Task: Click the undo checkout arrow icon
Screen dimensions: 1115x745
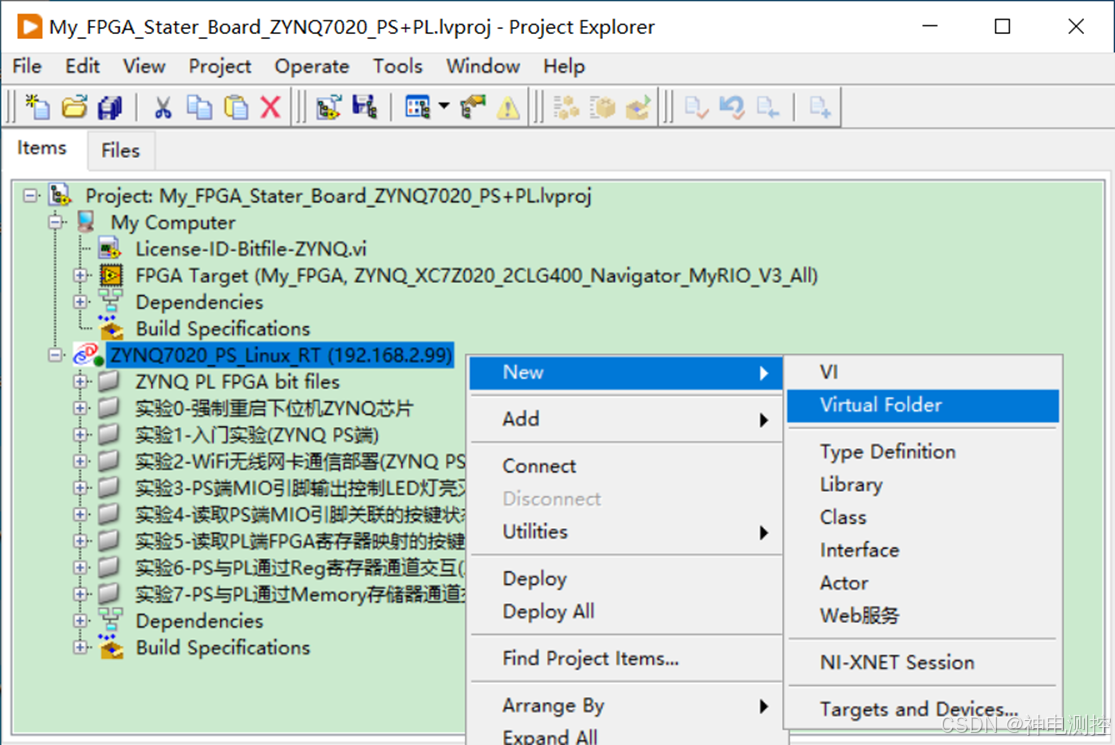Action: pyautogui.click(x=731, y=107)
